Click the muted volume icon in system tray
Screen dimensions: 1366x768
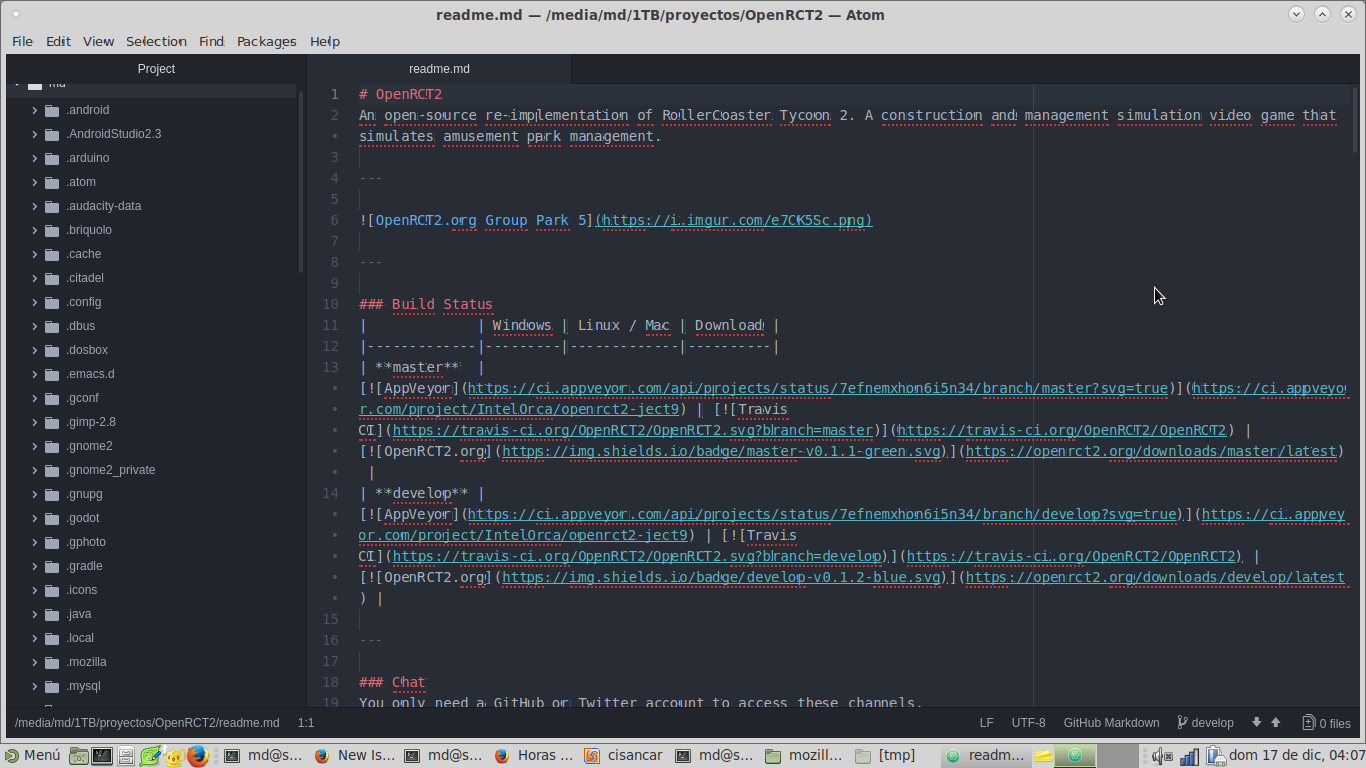[1162, 756]
